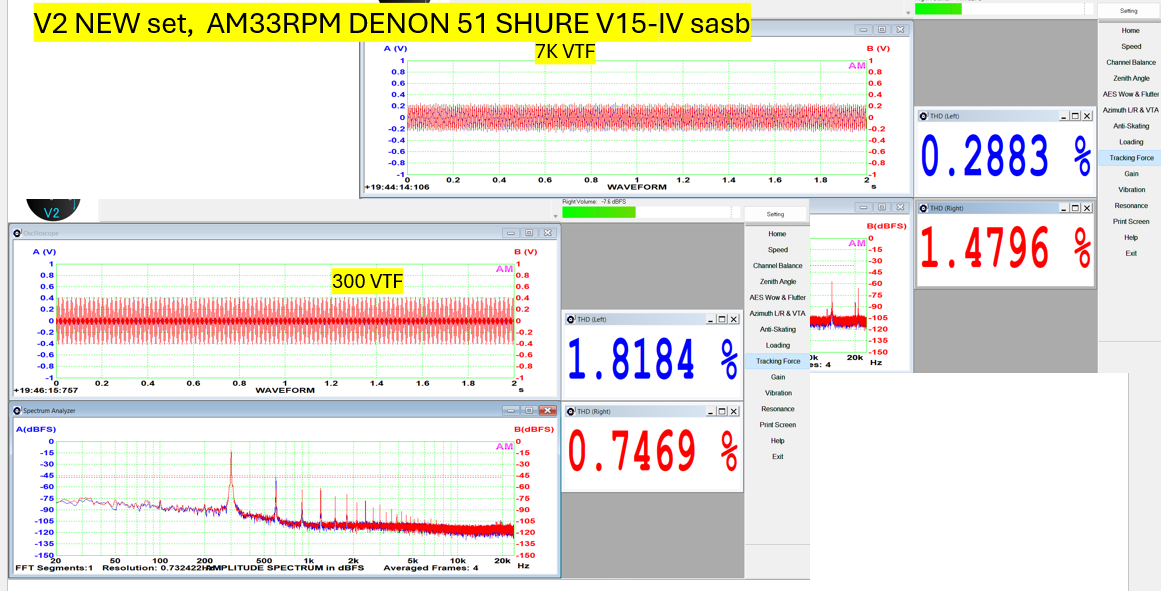Open Gain in the menu beside the 1.8184 % readout
This screenshot has height=591, width=1161.
point(777,377)
